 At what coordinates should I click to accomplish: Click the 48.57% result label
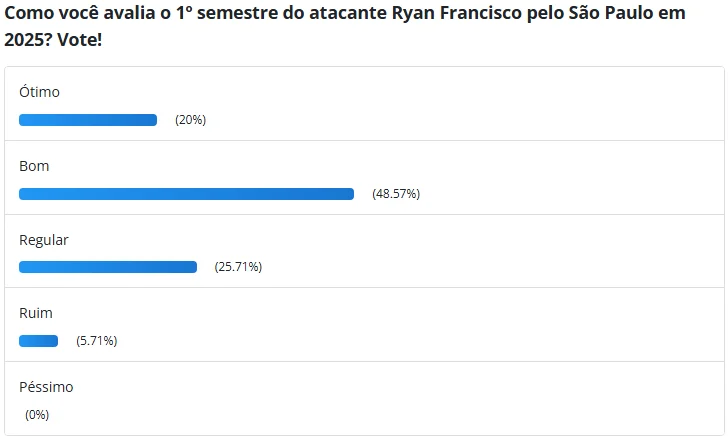coord(396,194)
